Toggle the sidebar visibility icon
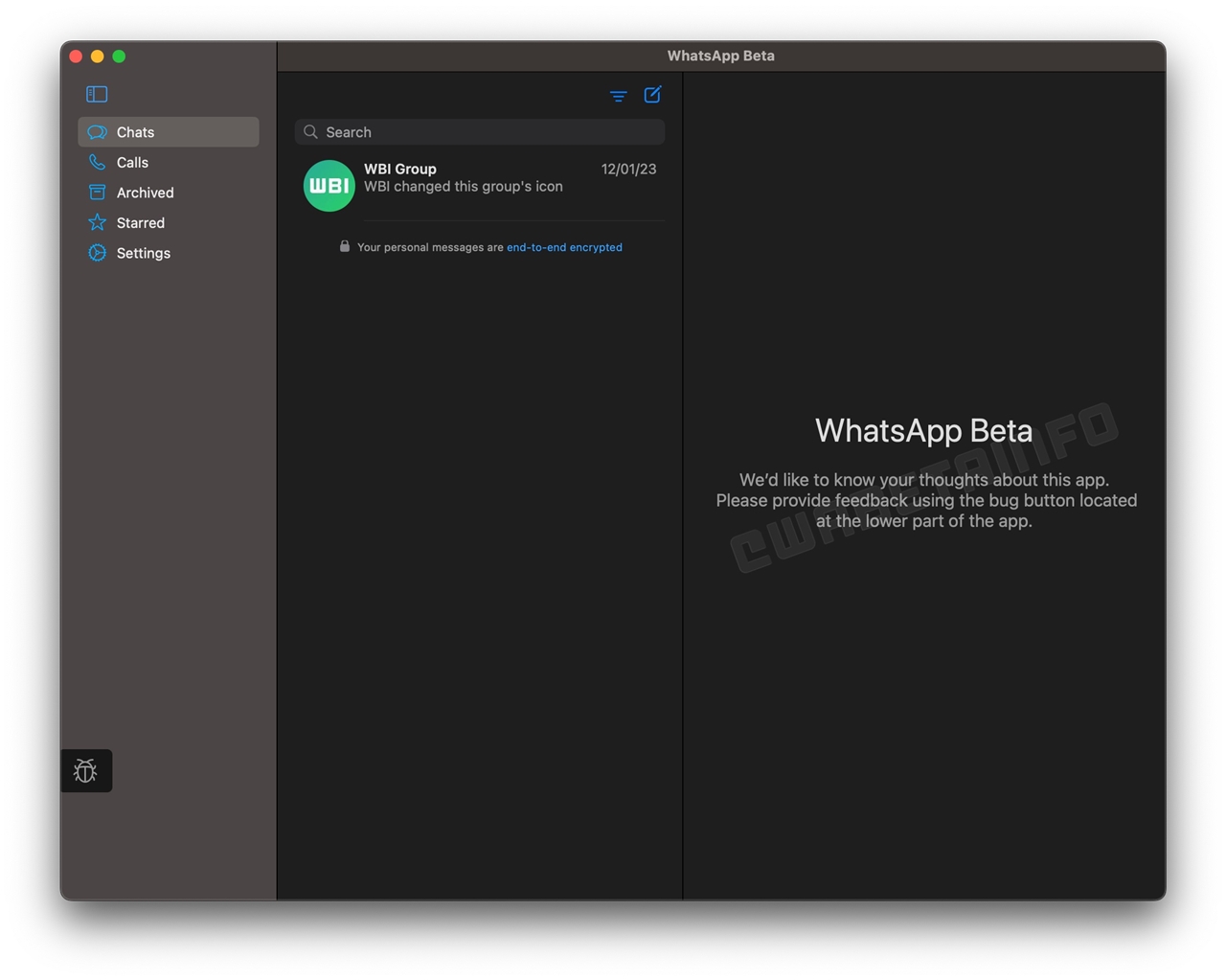The width and height of the screenshot is (1226, 980). tap(96, 94)
